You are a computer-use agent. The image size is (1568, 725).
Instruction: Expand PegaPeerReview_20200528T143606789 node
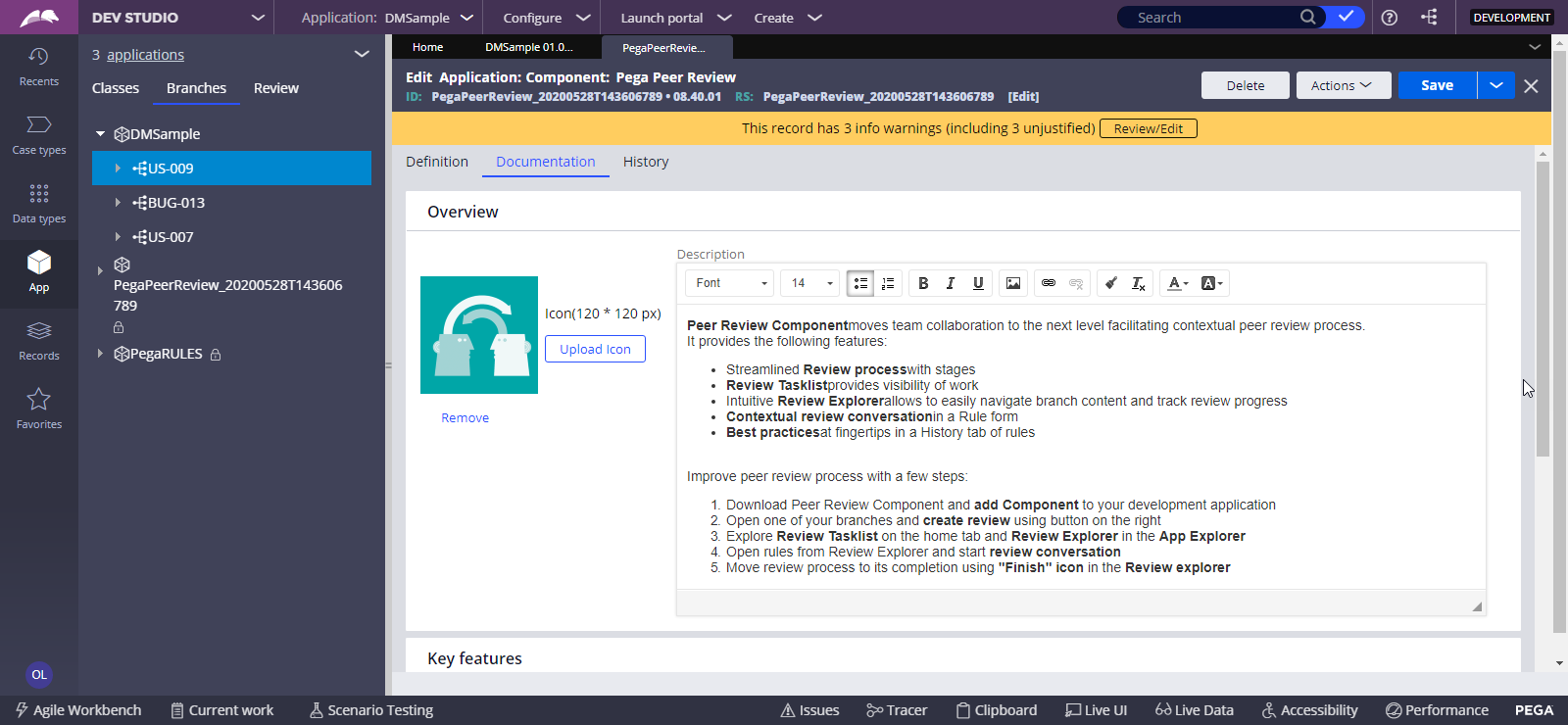pos(100,271)
